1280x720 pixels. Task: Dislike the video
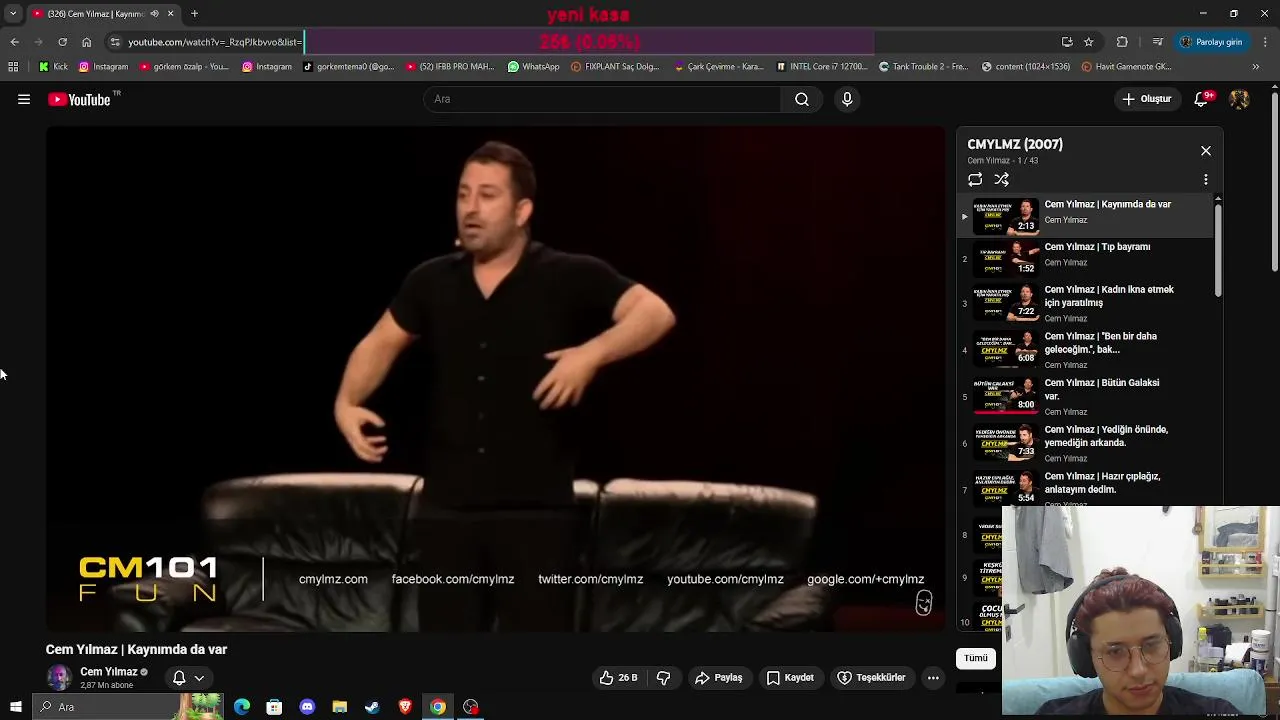[664, 678]
